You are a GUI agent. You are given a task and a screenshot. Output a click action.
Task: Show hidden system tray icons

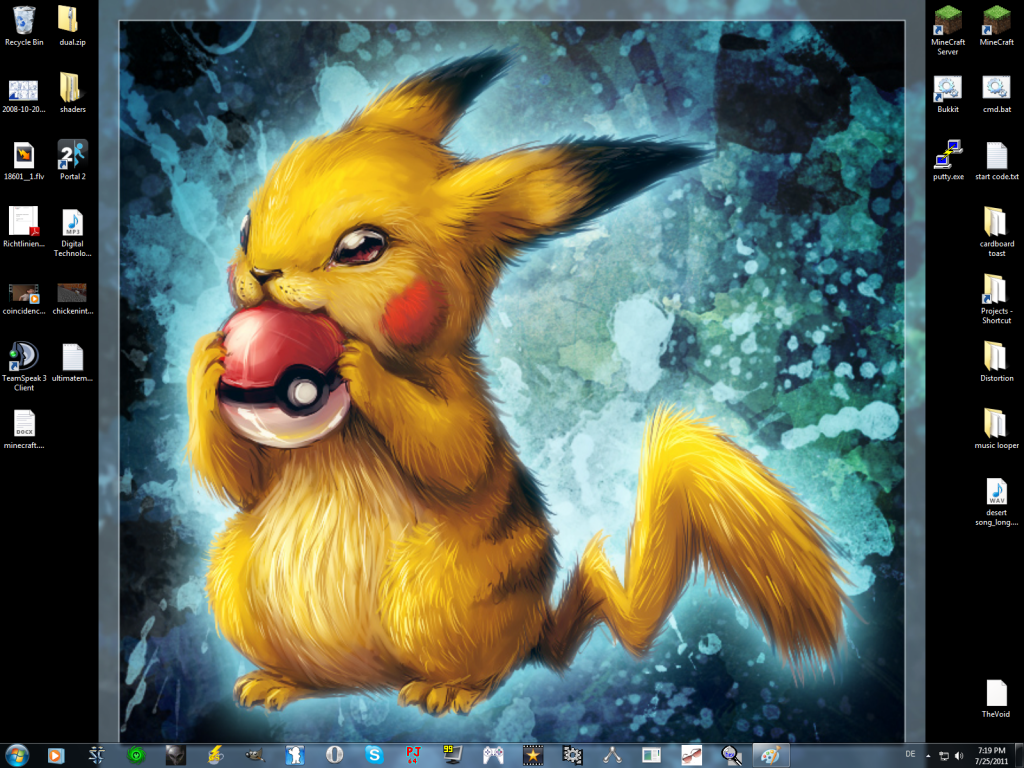pos(928,756)
